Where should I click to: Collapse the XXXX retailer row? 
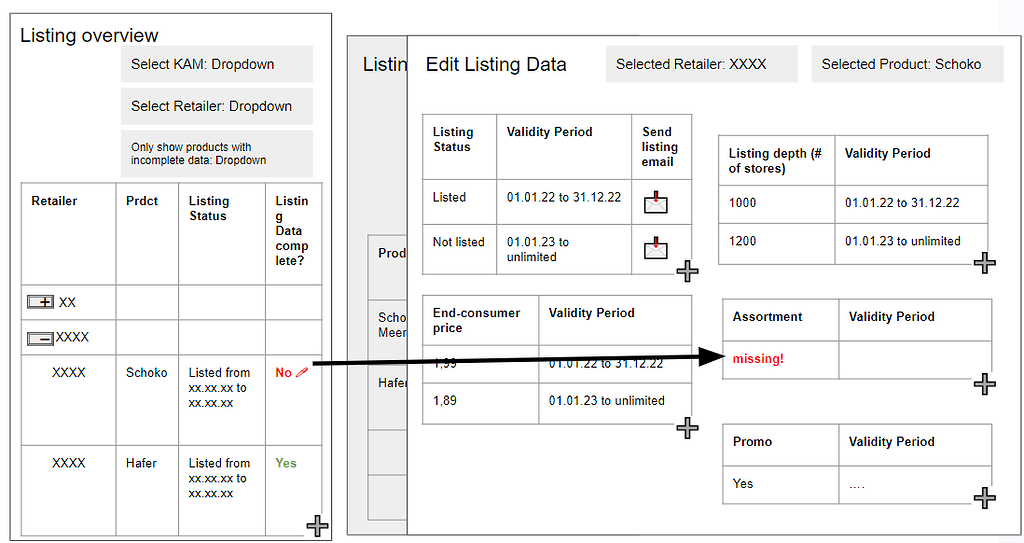pos(40,338)
